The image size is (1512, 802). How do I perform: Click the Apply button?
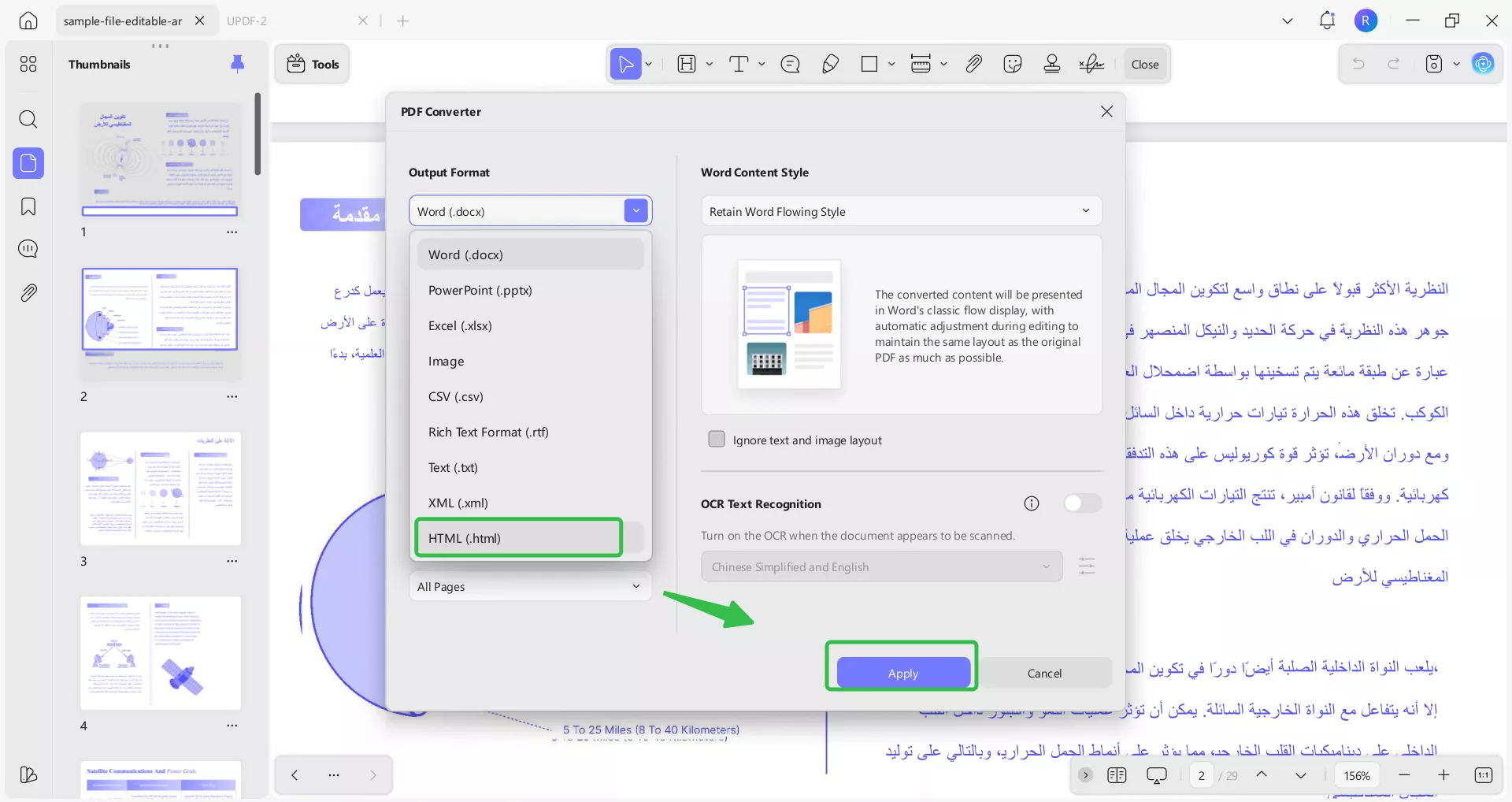point(903,673)
